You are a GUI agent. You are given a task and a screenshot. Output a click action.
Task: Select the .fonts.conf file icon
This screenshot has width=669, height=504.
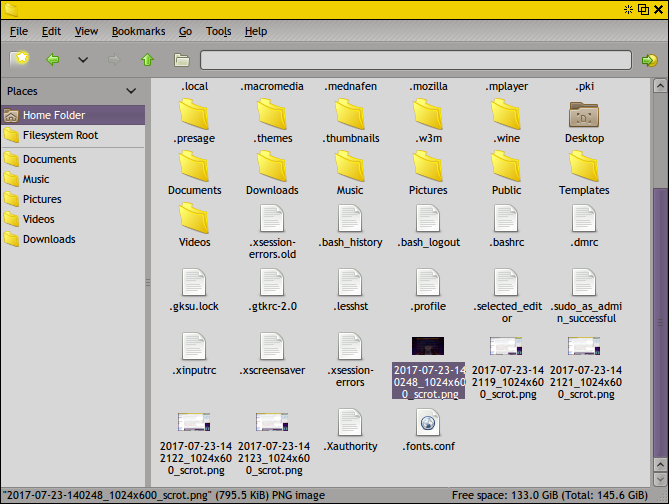(428, 424)
